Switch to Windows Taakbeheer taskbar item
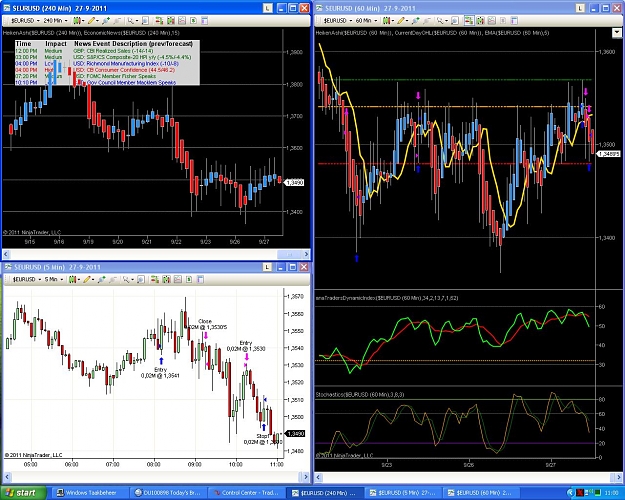The image size is (625, 500). click(89, 493)
